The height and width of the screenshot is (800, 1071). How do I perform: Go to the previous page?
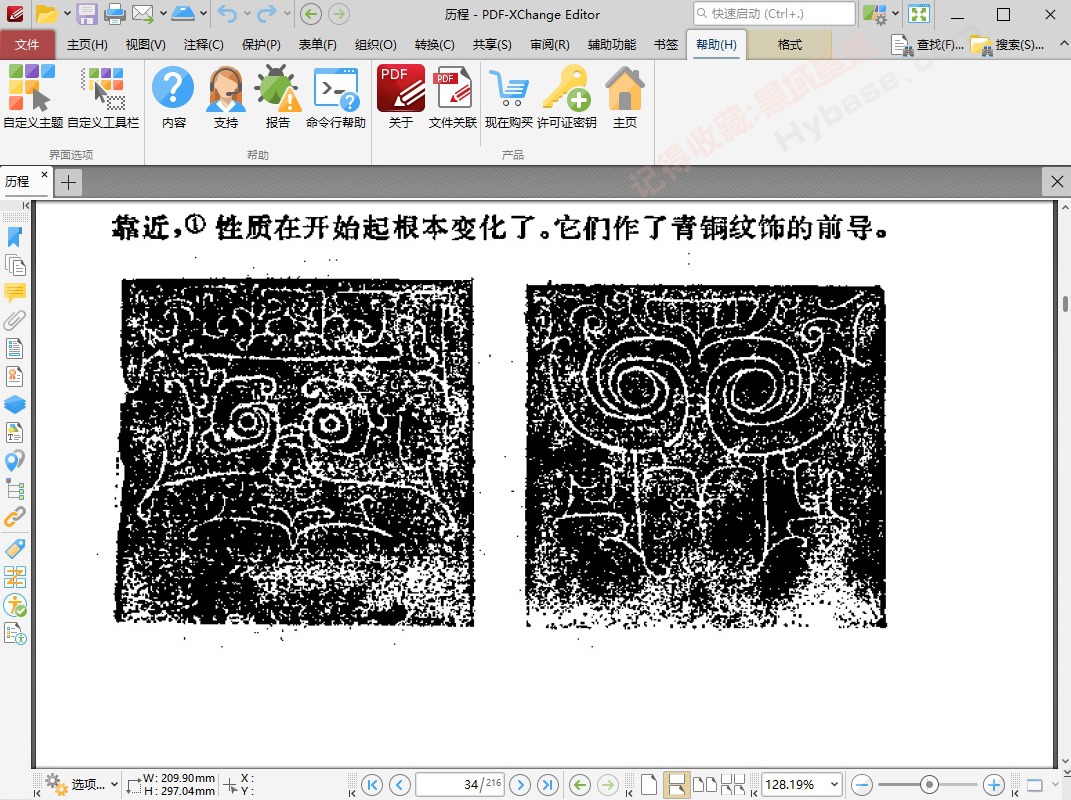(400, 785)
